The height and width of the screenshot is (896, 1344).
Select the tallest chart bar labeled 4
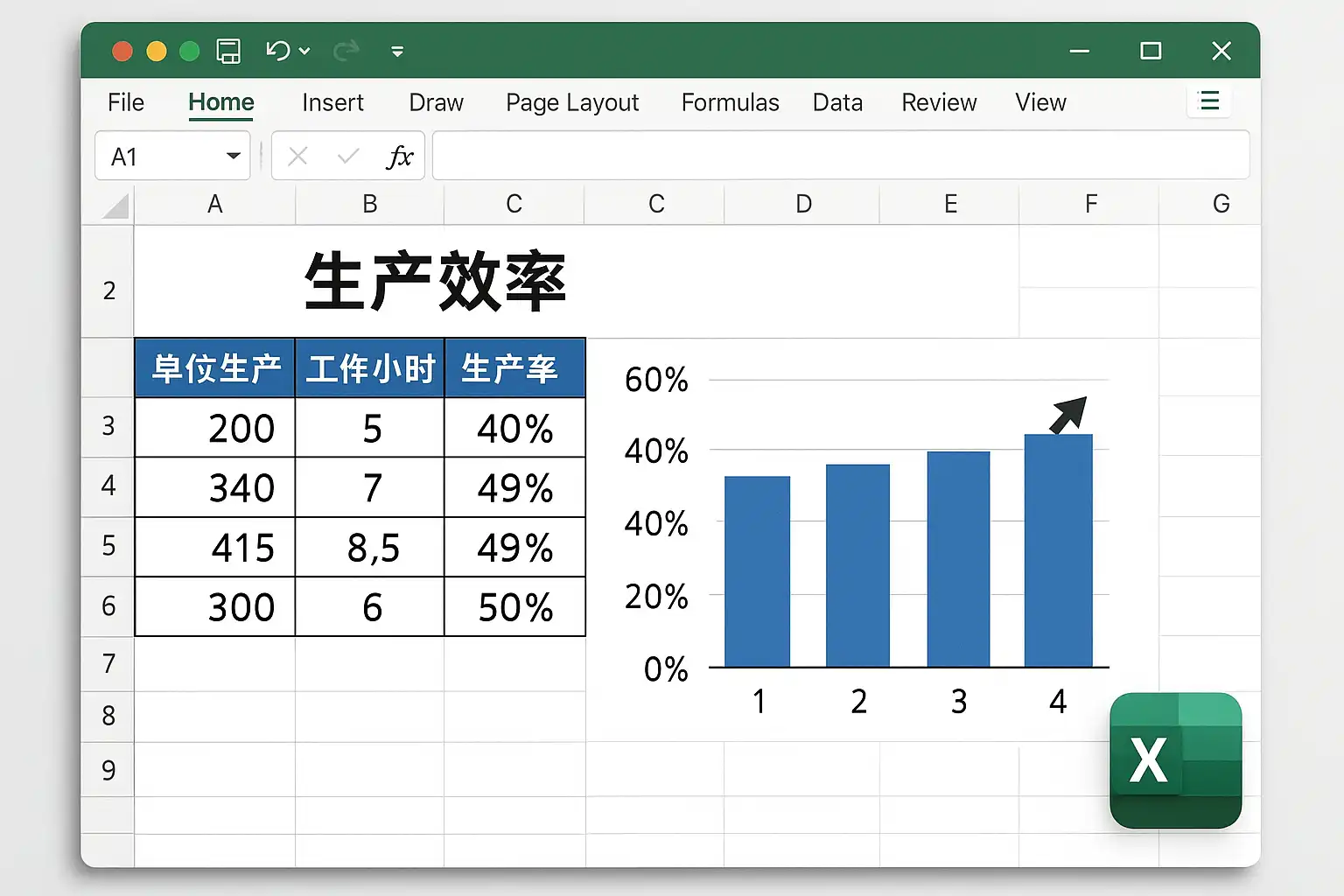click(1059, 550)
